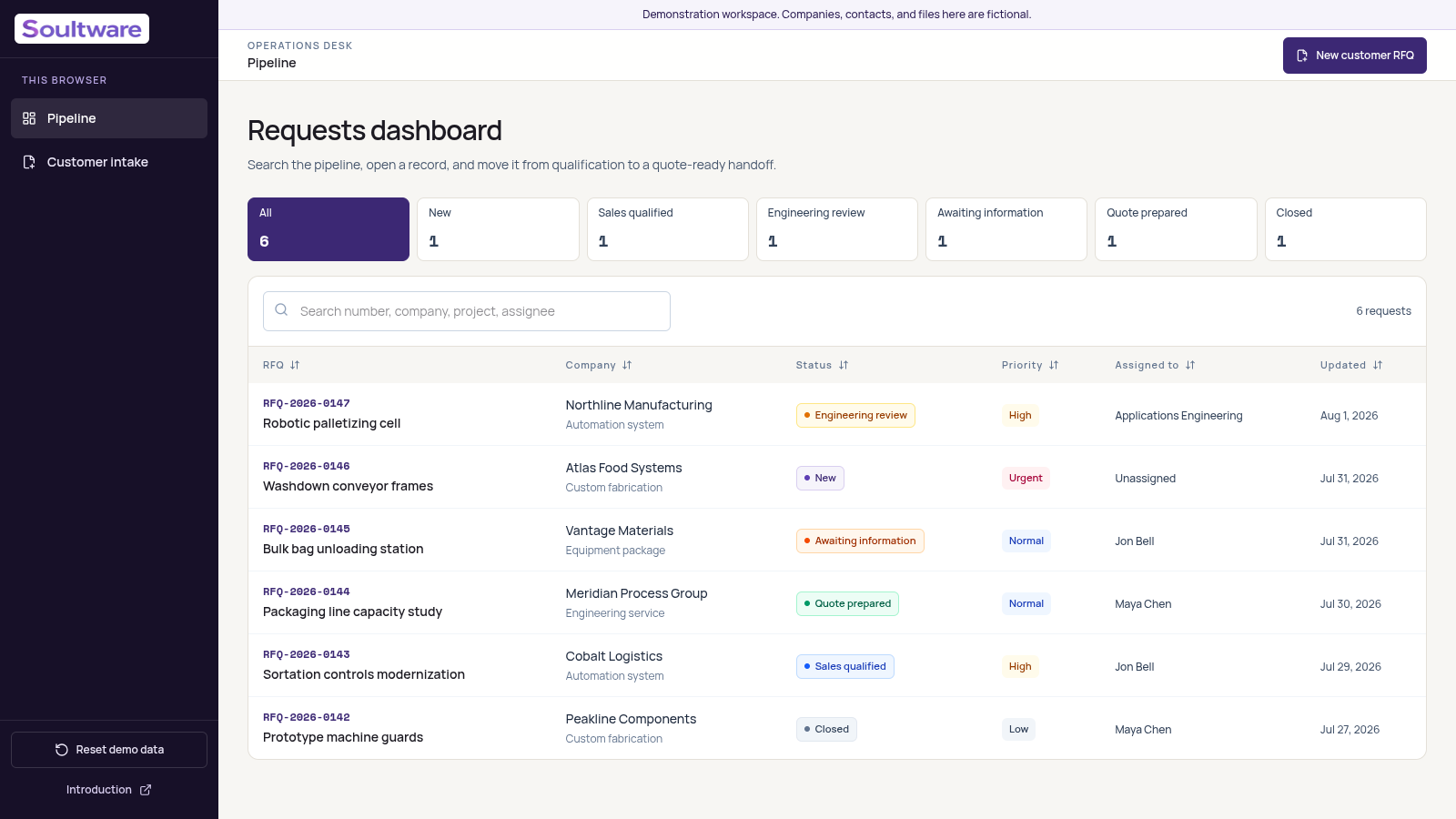1456x819 pixels.
Task: Sort by RFQ column arrows icon
Action: pyautogui.click(x=295, y=365)
